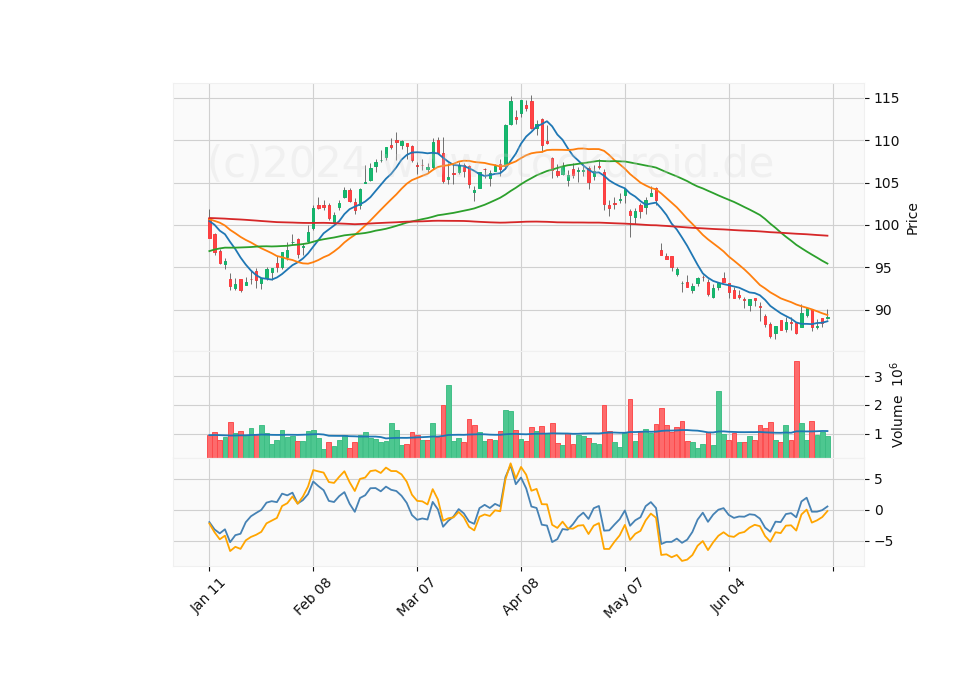Click the Feb 08 date label
This screenshot has height=690, width=960.
click(x=312, y=596)
